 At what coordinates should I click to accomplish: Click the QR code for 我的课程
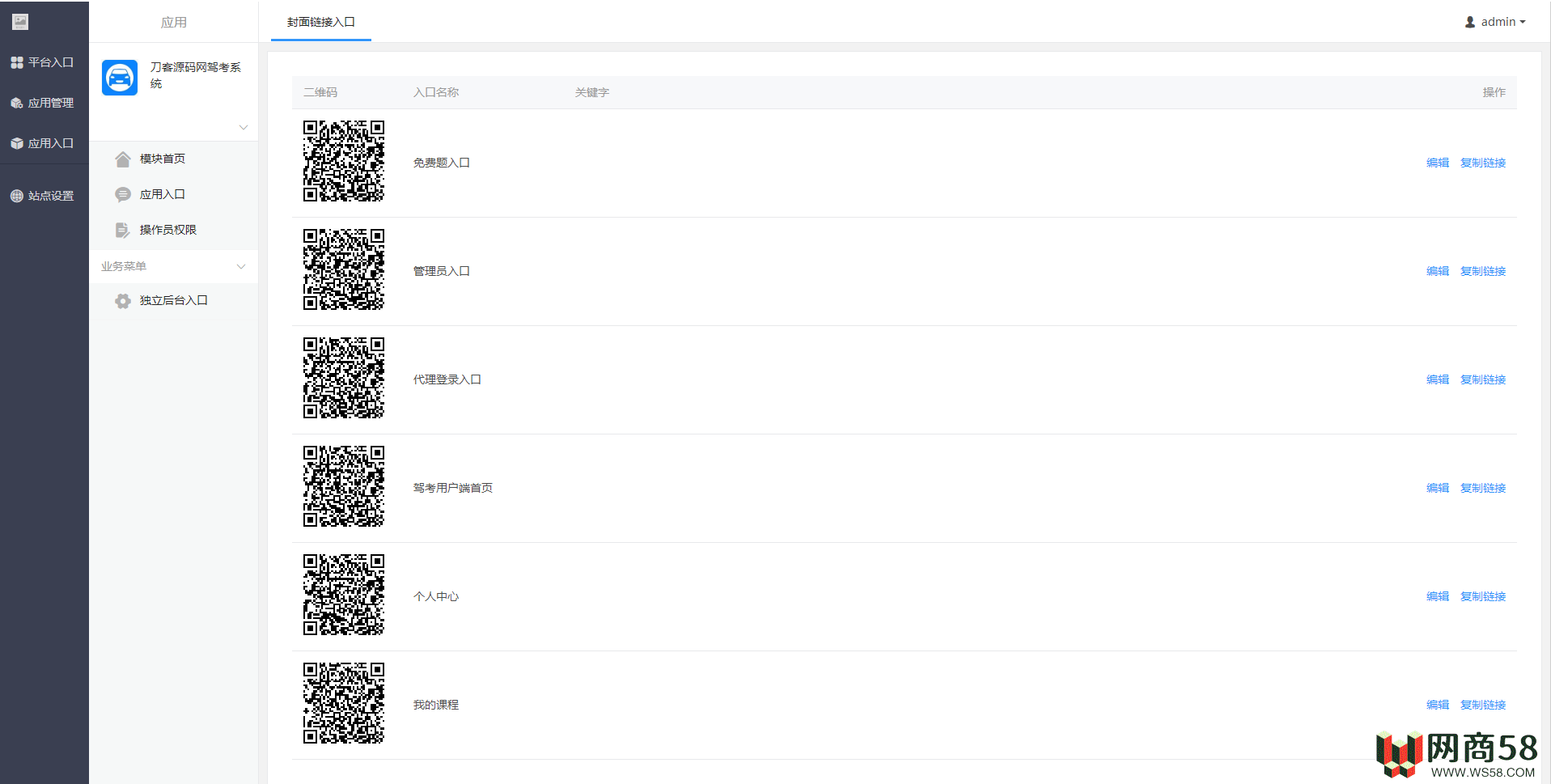[344, 703]
